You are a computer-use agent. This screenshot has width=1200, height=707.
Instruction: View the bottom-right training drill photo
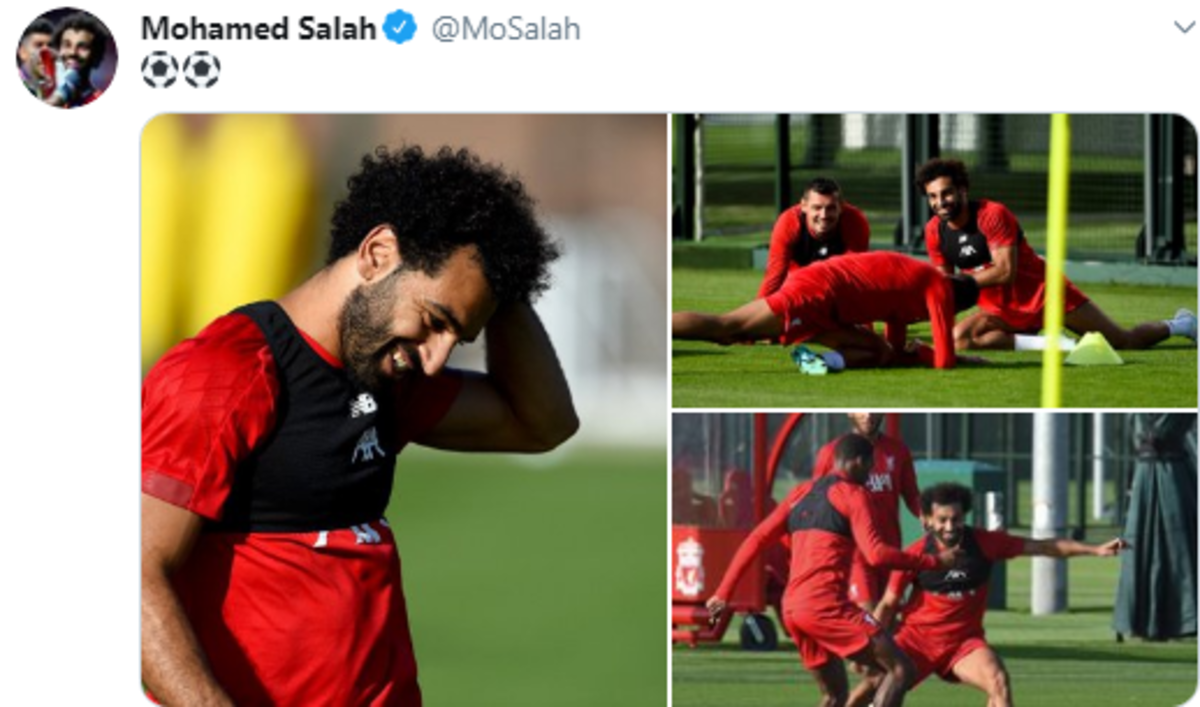point(934,560)
